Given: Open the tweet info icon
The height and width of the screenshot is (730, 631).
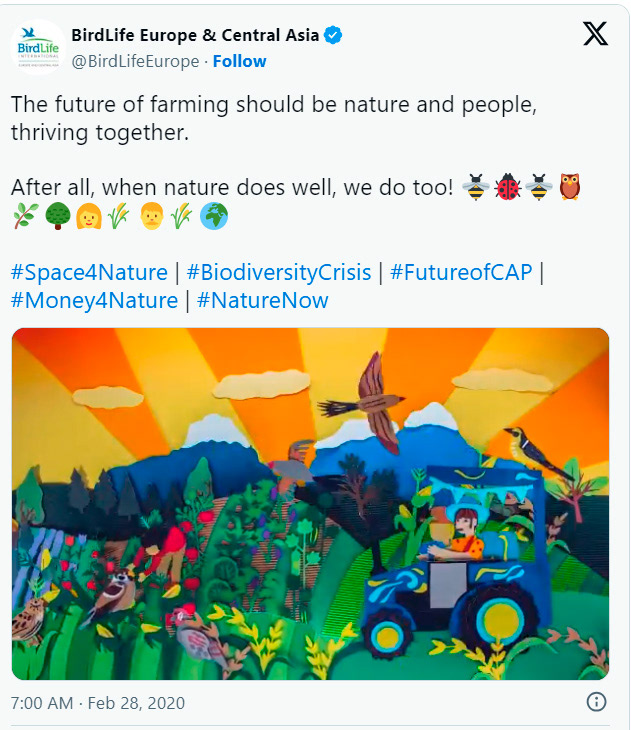Looking at the screenshot, I should (x=597, y=702).
